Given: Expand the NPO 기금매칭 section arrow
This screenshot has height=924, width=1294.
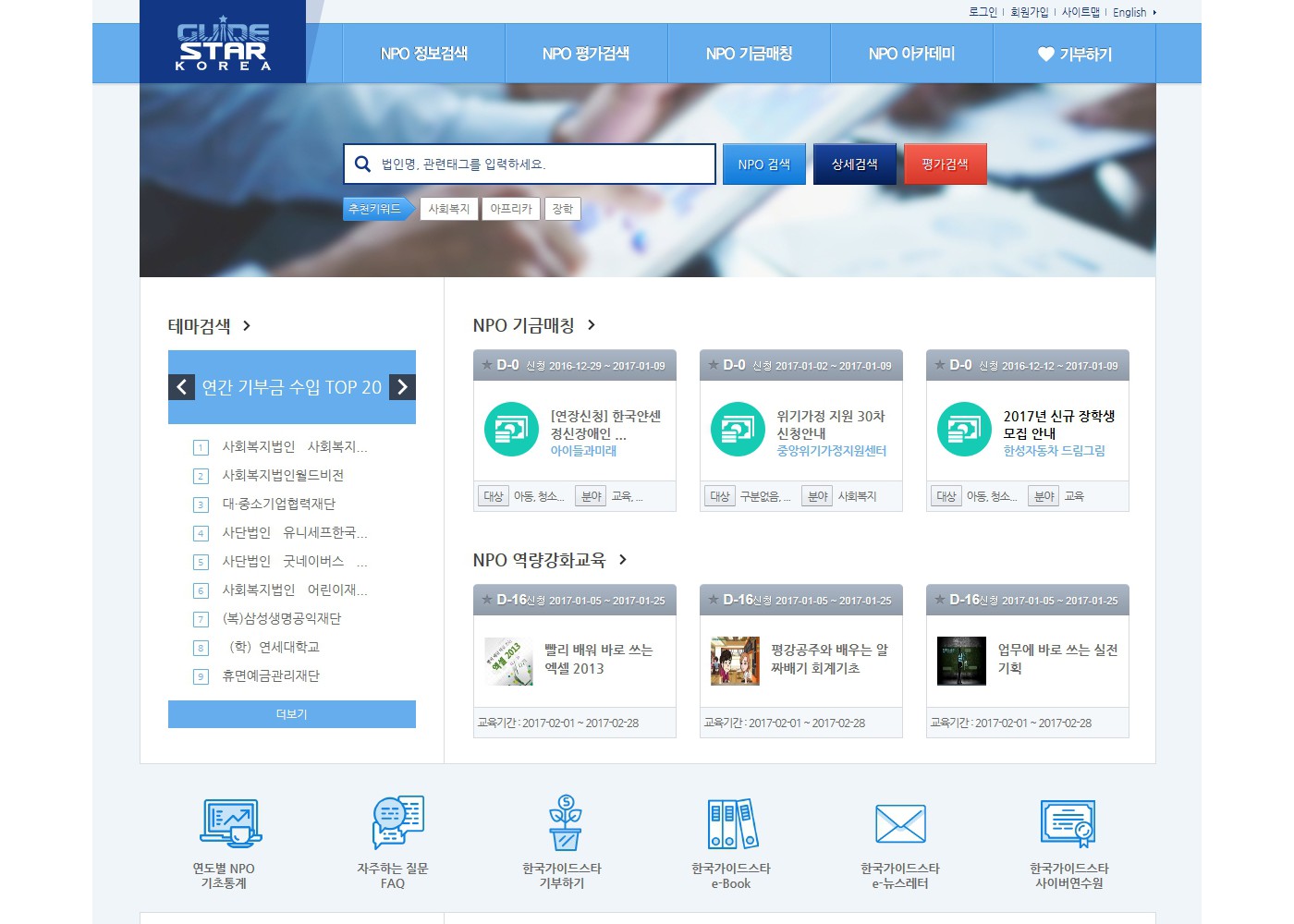Looking at the screenshot, I should pyautogui.click(x=592, y=325).
